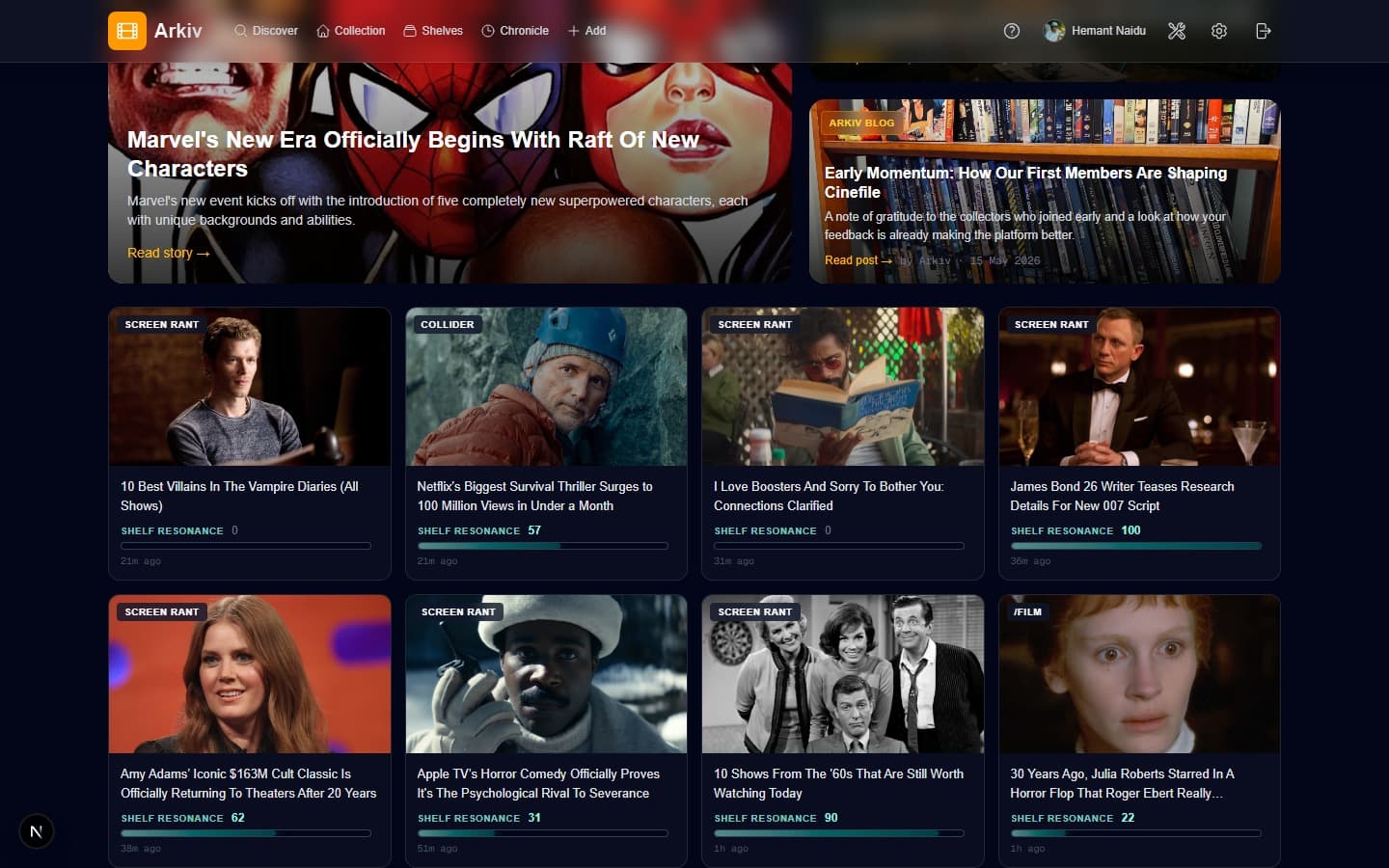Screen dimensions: 1389x868
Task: Click the Next.js N badge icon
Action: [x=37, y=831]
